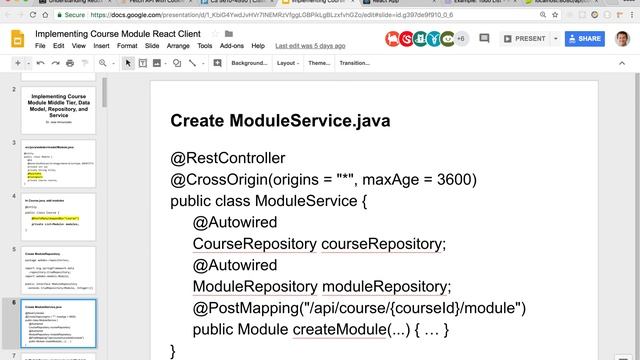Screen dimensions: 640x360
Task: Select the shape tool
Action: [x=177, y=63]
